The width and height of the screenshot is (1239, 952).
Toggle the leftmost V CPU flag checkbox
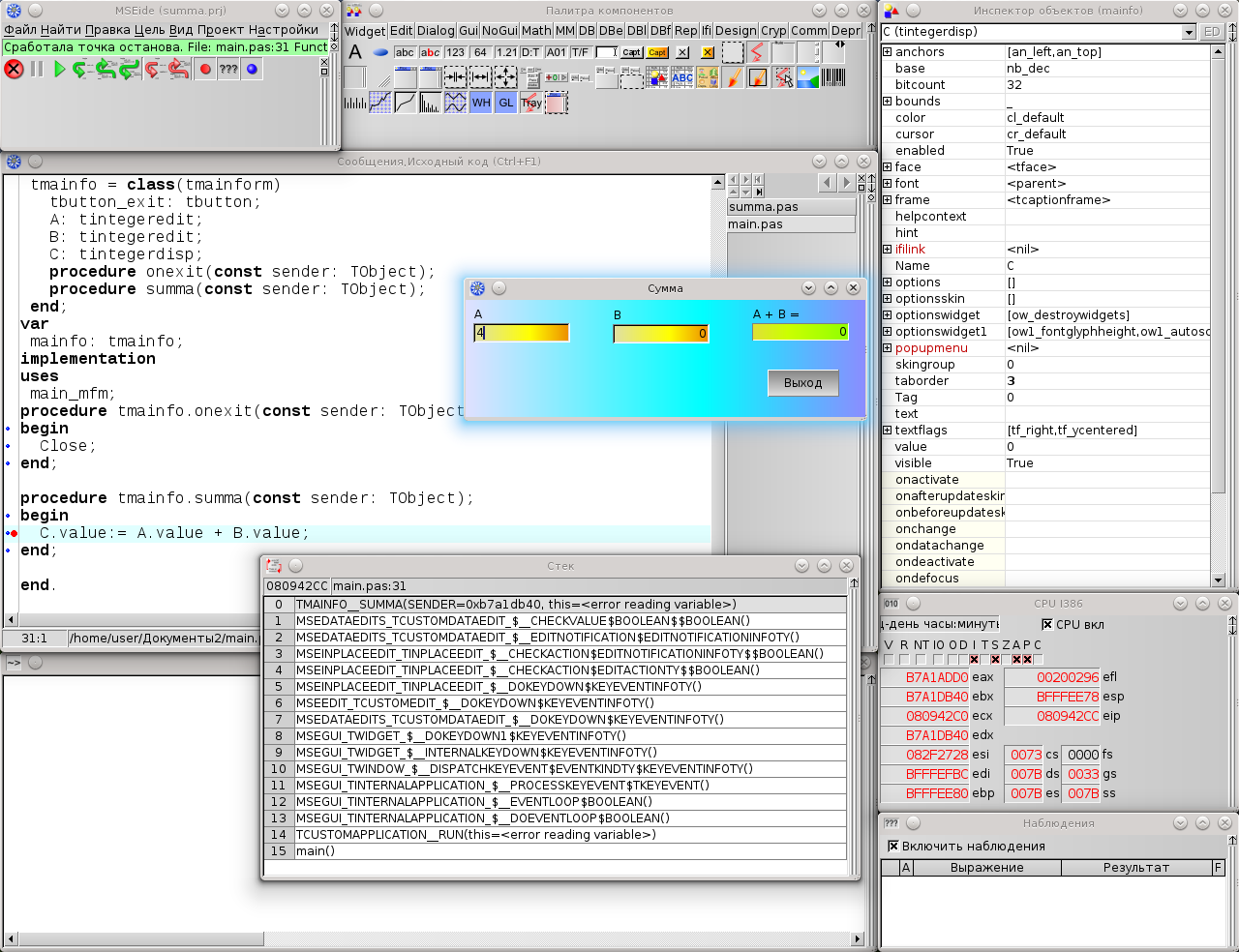[889, 660]
